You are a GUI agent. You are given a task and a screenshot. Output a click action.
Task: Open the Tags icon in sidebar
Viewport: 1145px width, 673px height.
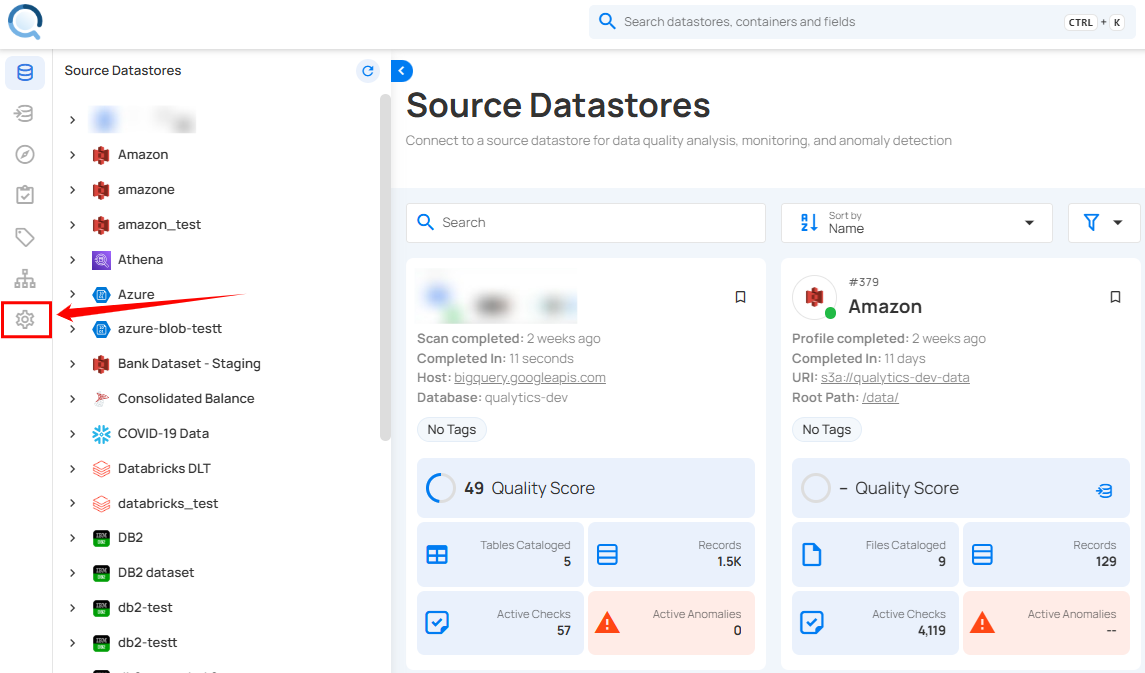tap(25, 237)
